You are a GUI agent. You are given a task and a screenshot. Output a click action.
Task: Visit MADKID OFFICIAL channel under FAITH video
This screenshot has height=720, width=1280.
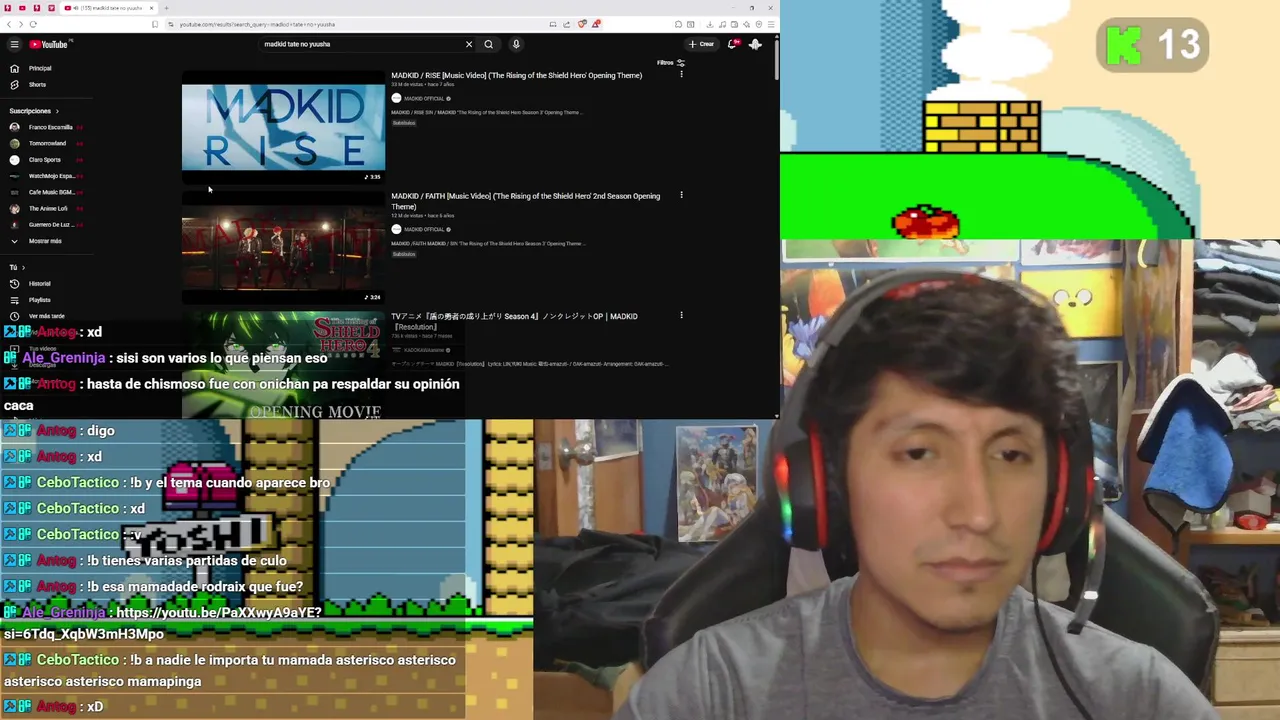[424, 229]
